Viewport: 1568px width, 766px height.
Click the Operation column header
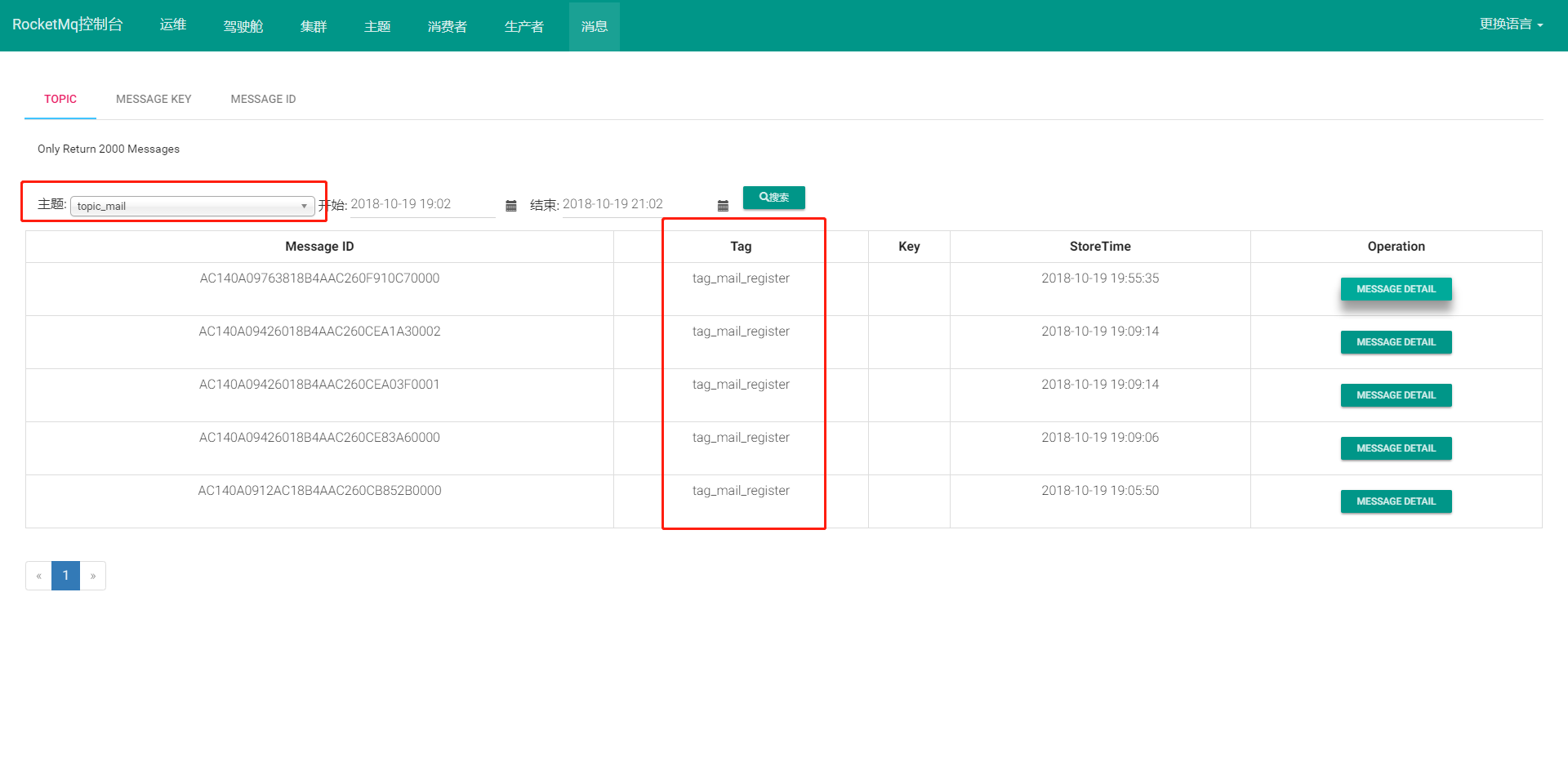(x=1396, y=247)
